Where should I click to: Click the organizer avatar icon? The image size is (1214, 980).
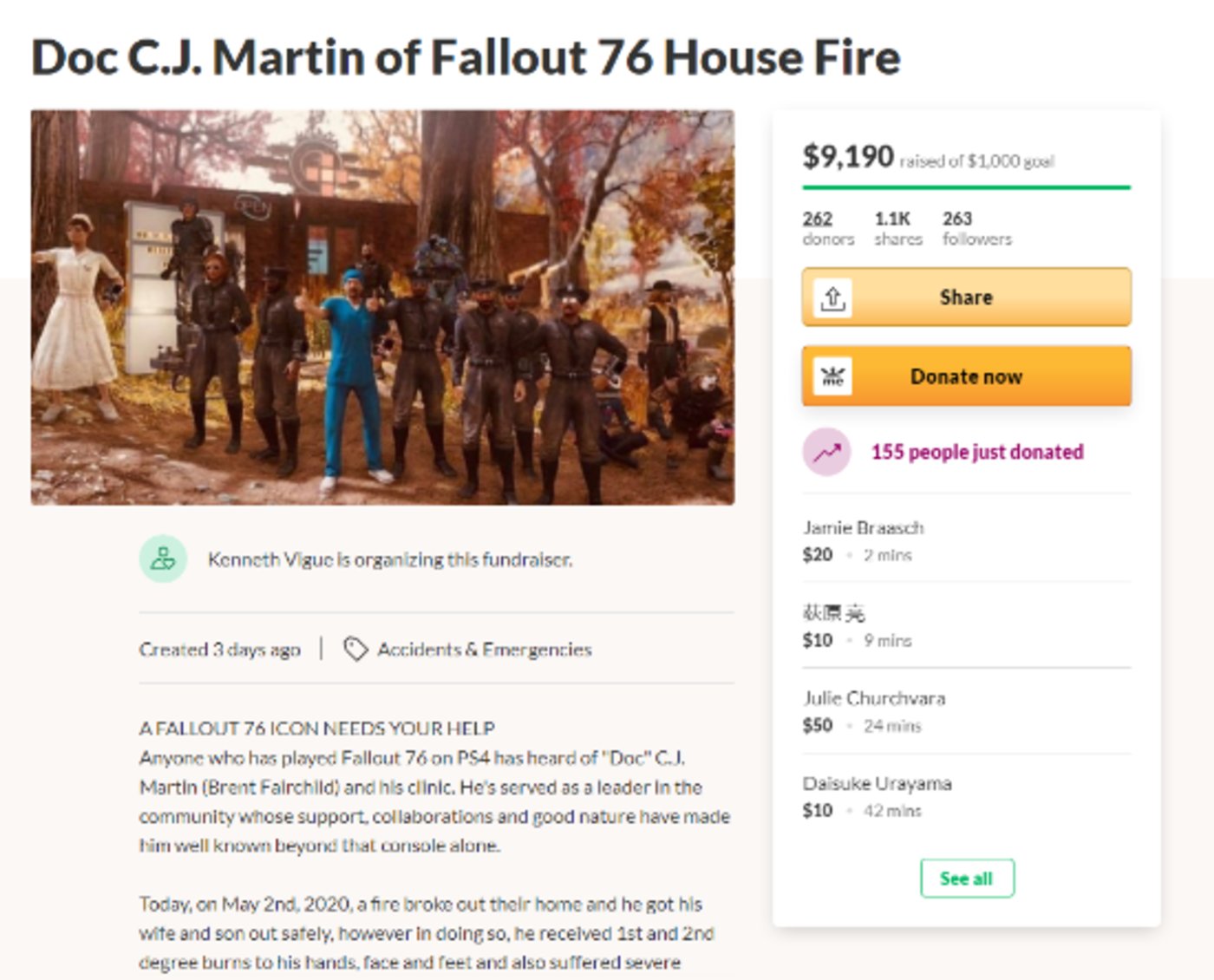pyautogui.click(x=163, y=559)
